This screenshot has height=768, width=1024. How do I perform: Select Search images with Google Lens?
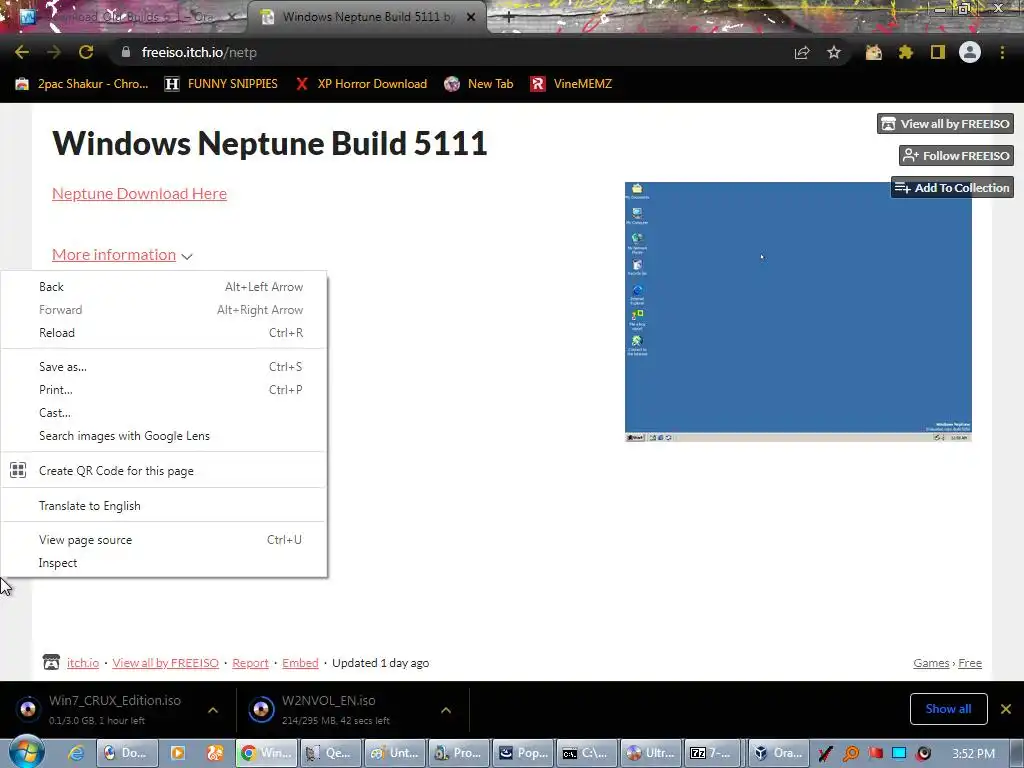tap(163, 436)
